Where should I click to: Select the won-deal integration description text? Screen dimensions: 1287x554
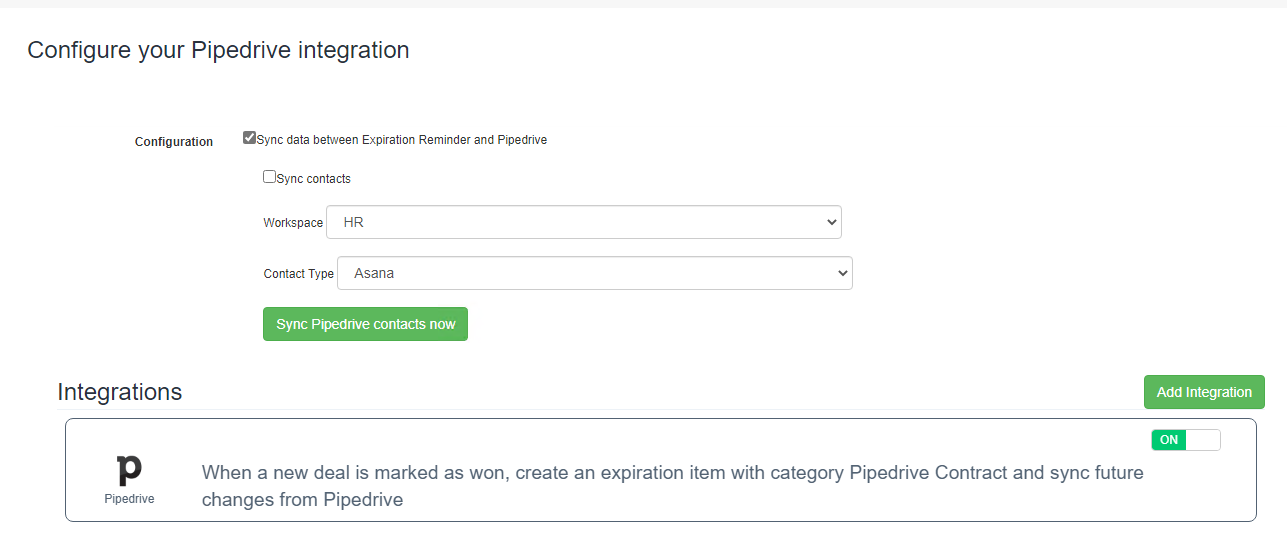(672, 486)
